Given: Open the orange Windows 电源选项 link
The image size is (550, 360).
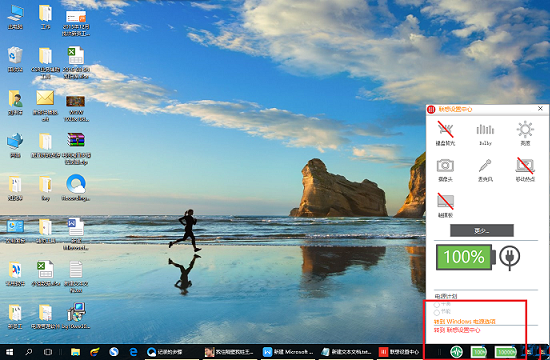Looking at the screenshot, I should (465, 321).
